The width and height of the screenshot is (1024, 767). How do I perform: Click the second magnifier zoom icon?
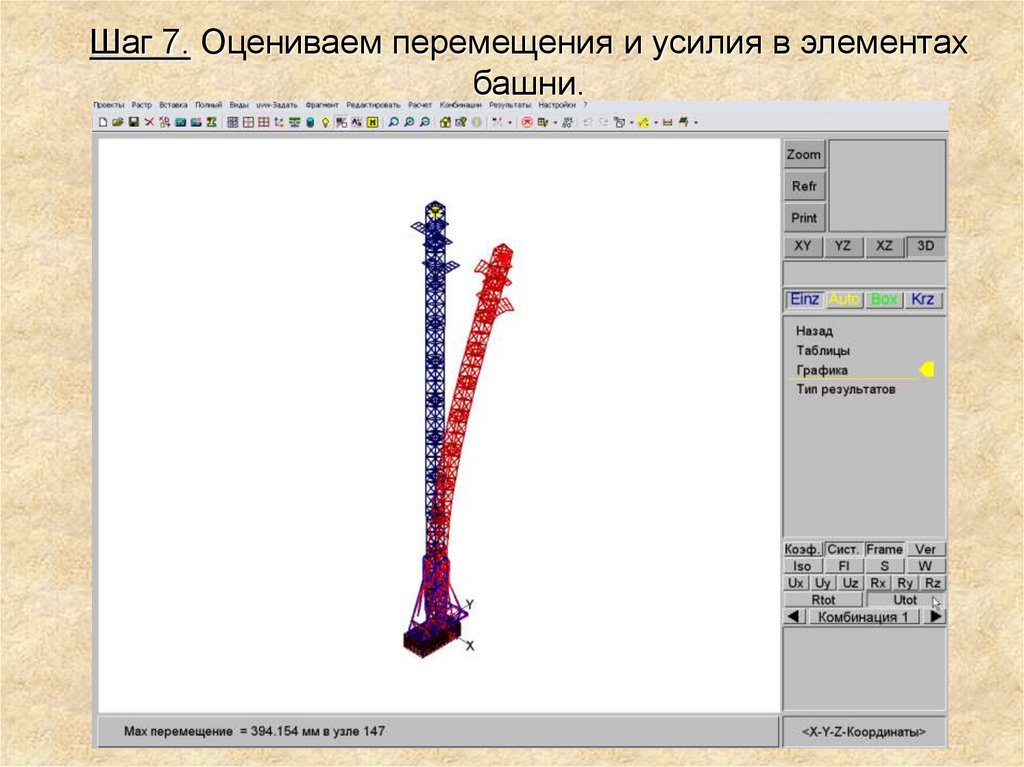tap(409, 122)
